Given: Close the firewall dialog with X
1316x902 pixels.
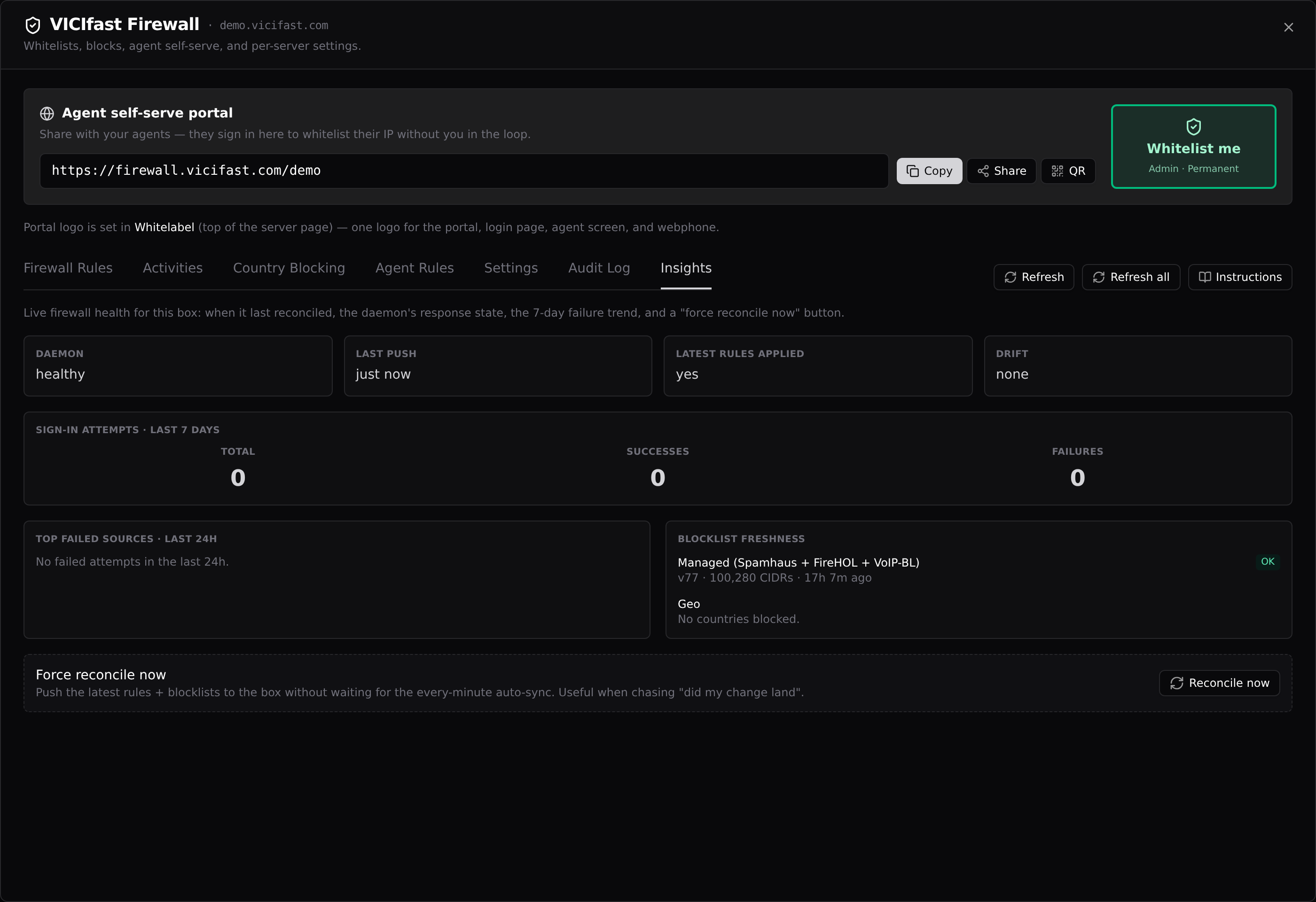Looking at the screenshot, I should click(x=1288, y=27).
